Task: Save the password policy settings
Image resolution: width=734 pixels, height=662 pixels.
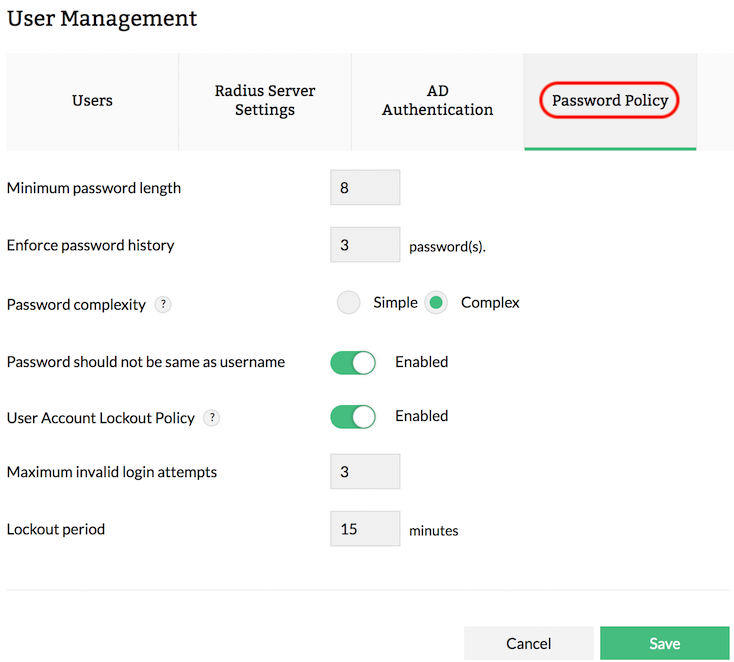Action: click(664, 644)
